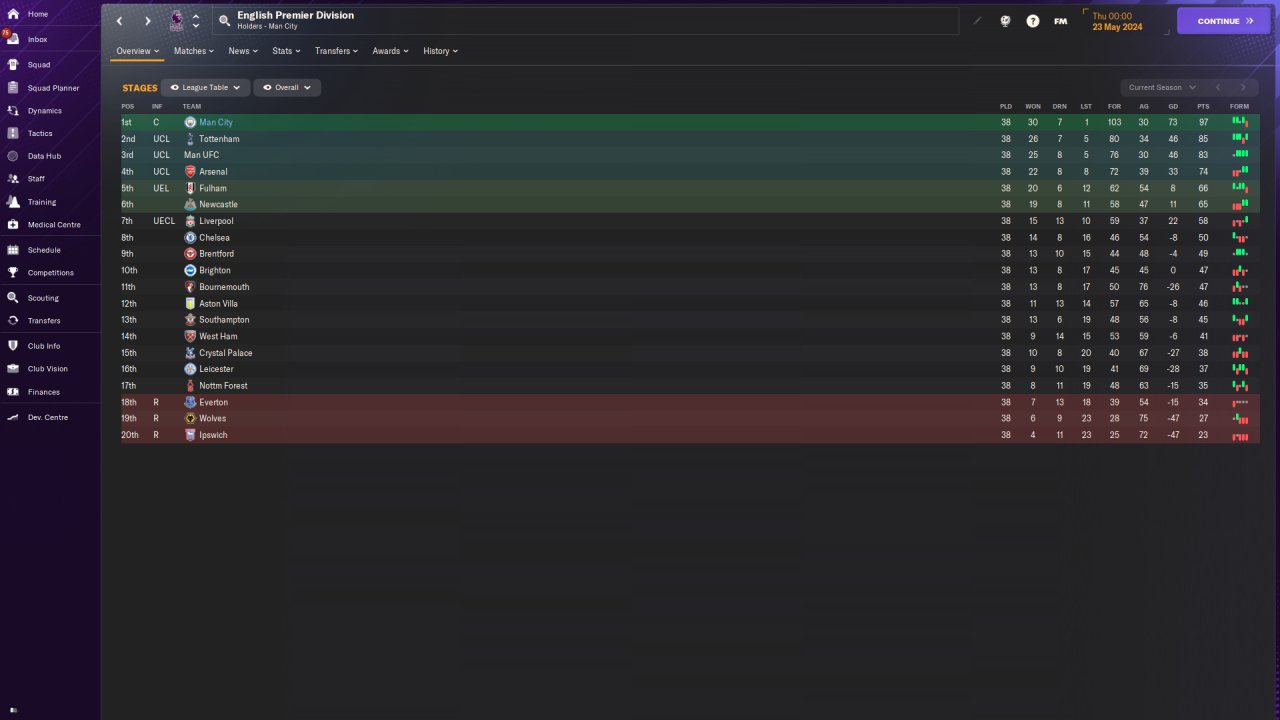Open the Man City team link
The height and width of the screenshot is (720, 1280).
[x=216, y=122]
